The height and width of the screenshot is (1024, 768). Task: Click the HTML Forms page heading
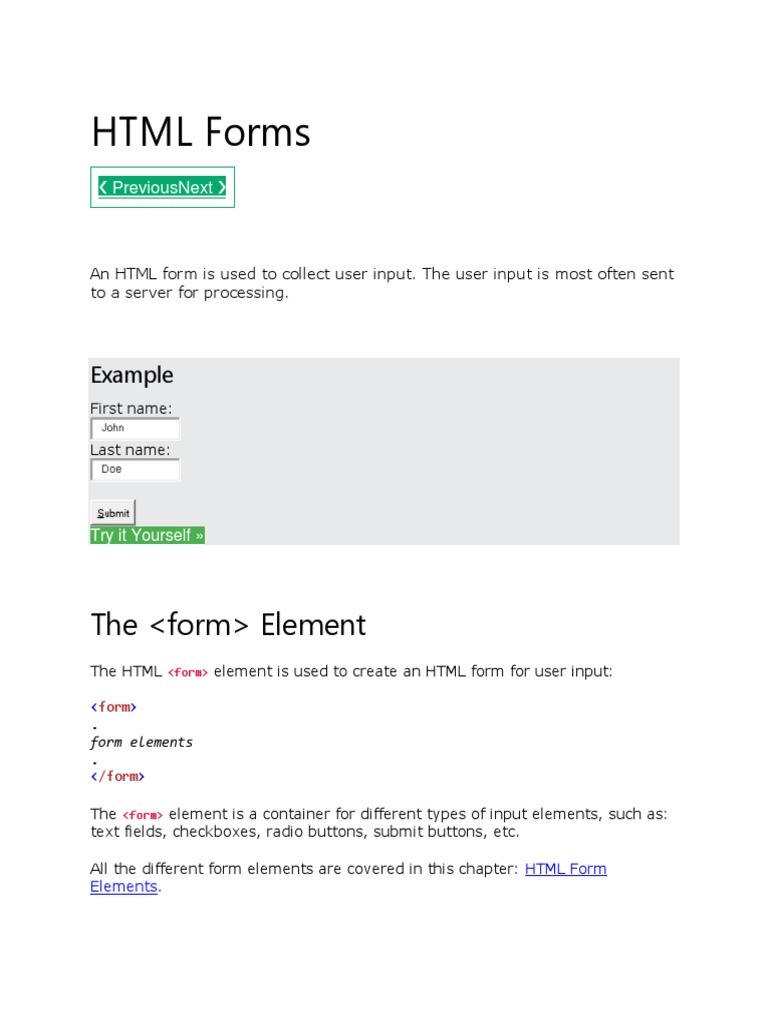click(x=201, y=133)
